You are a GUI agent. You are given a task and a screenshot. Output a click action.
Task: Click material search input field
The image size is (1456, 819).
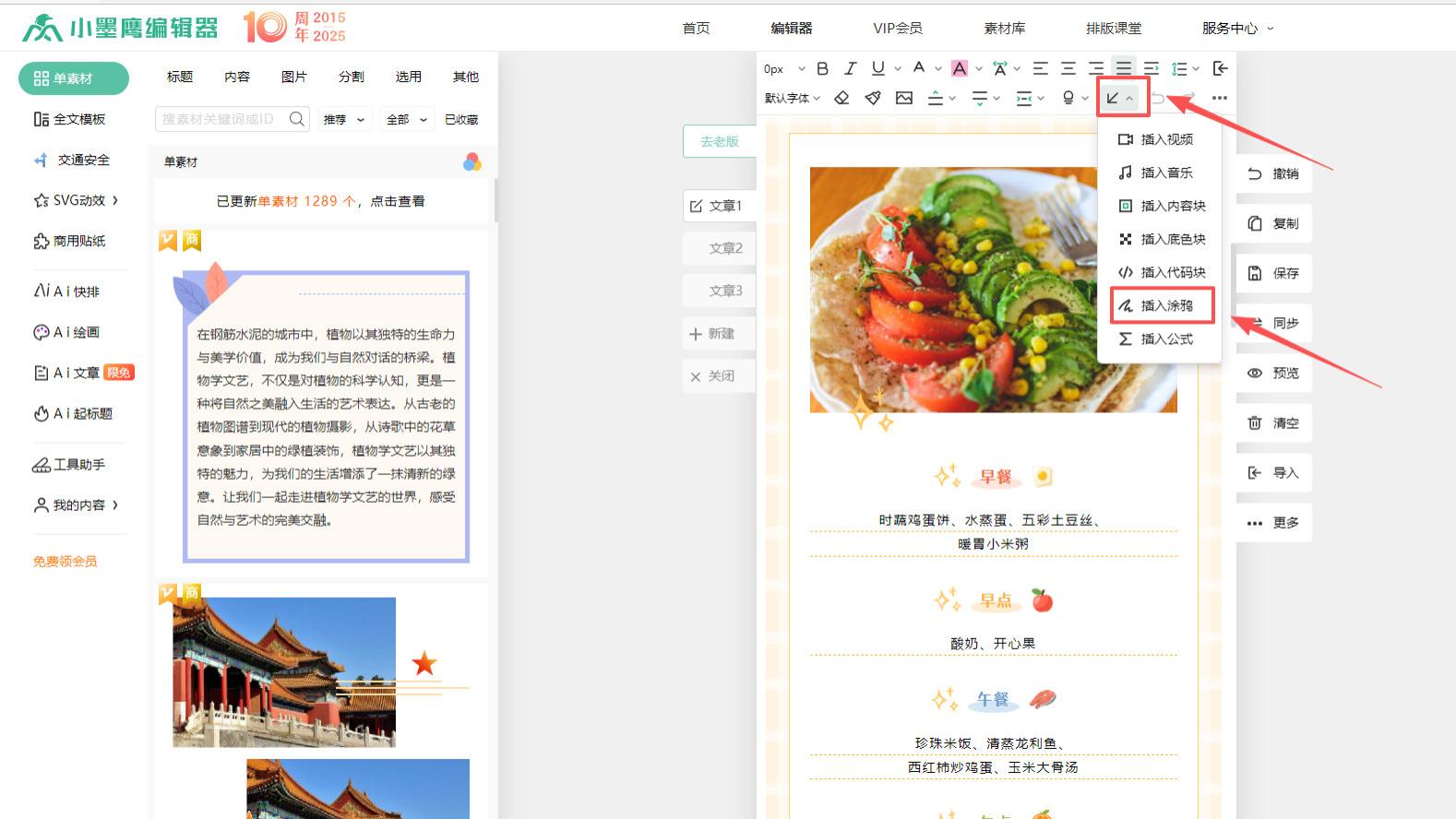coord(231,119)
